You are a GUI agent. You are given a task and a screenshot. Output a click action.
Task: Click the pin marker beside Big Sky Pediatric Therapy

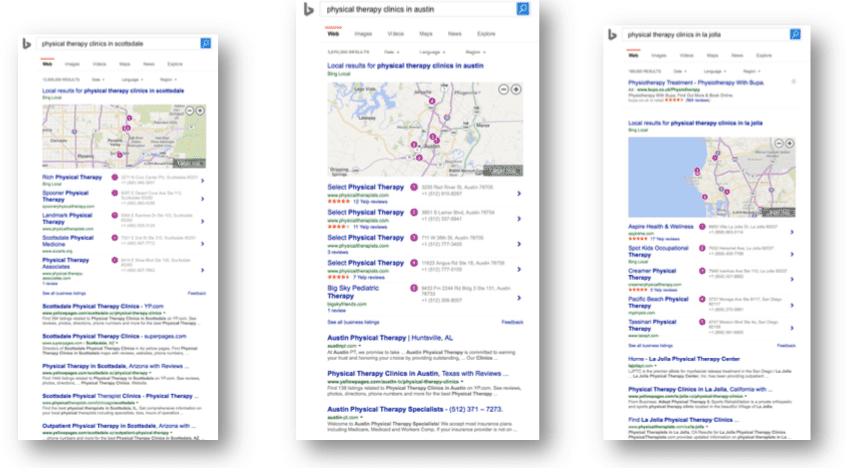pos(414,288)
